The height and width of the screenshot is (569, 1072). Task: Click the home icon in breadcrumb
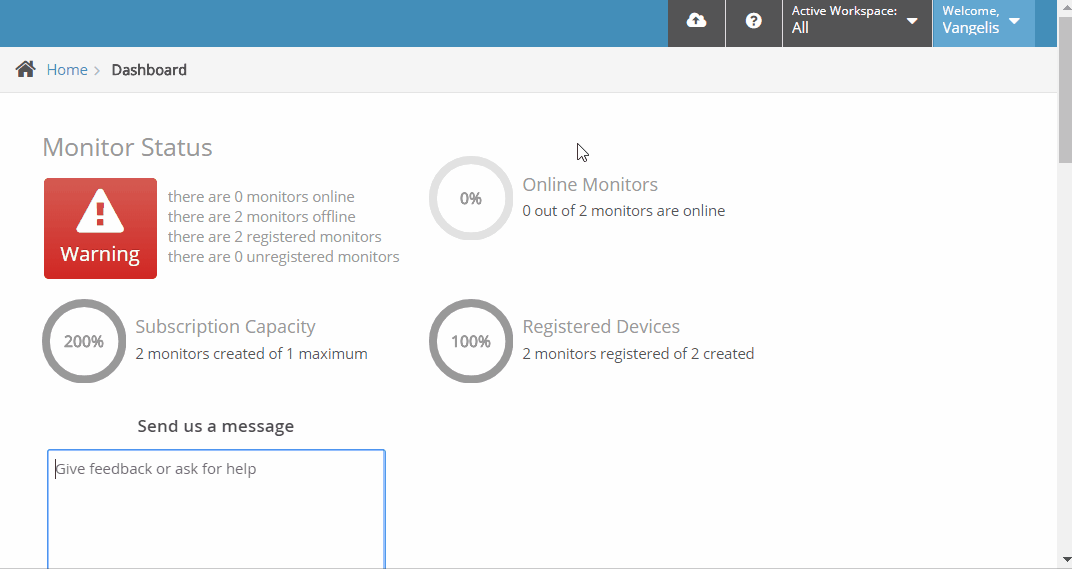pos(26,70)
